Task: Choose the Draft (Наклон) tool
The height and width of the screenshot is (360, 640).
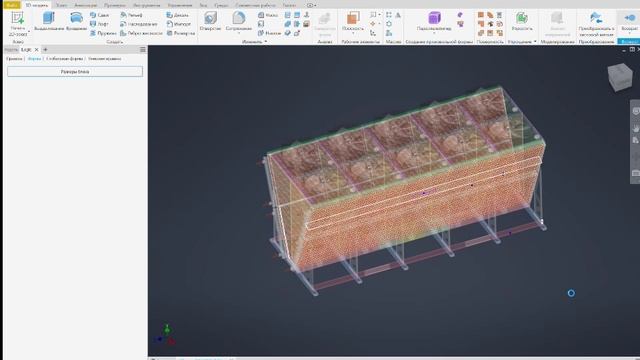Action: click(269, 33)
